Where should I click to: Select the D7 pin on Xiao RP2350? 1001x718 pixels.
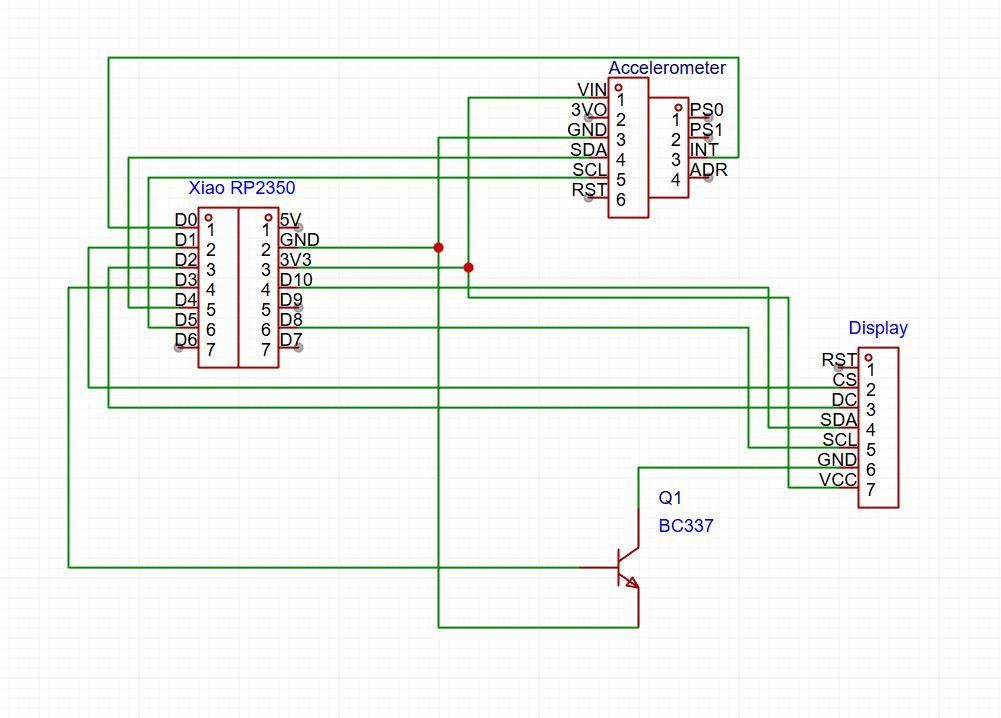click(291, 340)
